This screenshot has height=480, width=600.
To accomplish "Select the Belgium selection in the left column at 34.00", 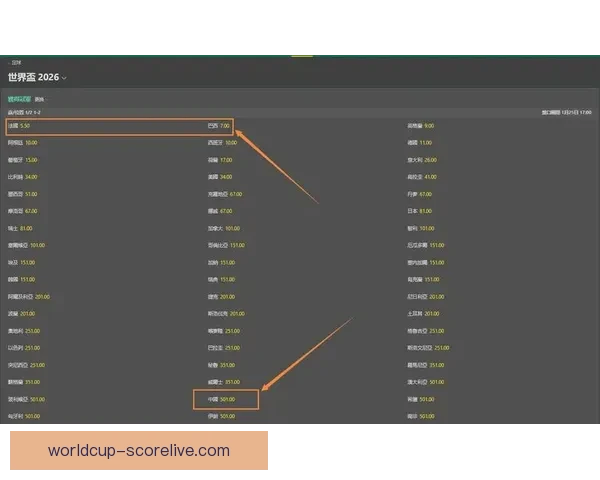I will [23, 177].
